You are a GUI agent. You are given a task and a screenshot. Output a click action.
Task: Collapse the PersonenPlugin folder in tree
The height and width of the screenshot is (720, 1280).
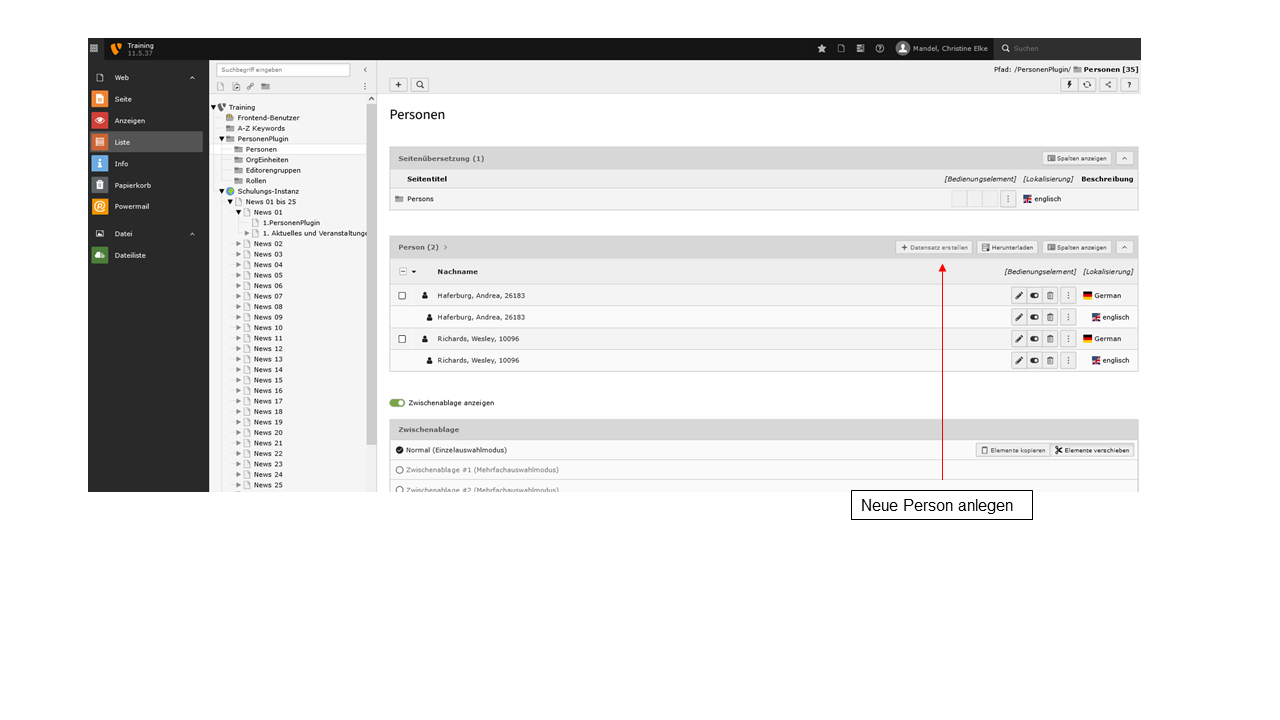click(222, 139)
